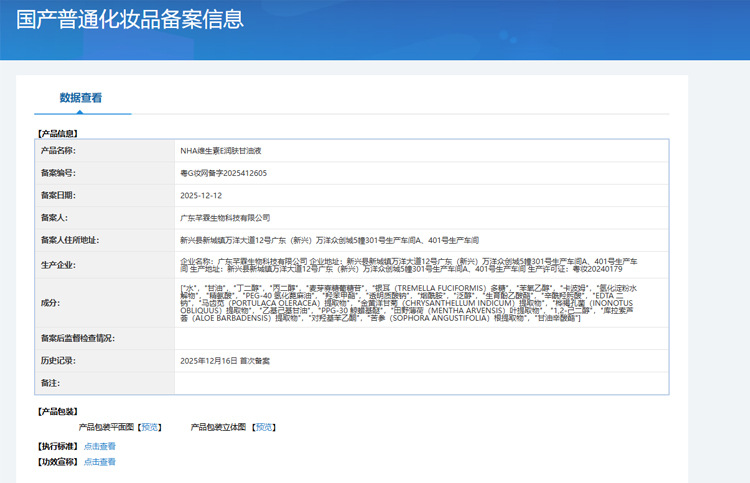Click the 产品名称 row label
This screenshot has height=483, width=750.
point(58,151)
